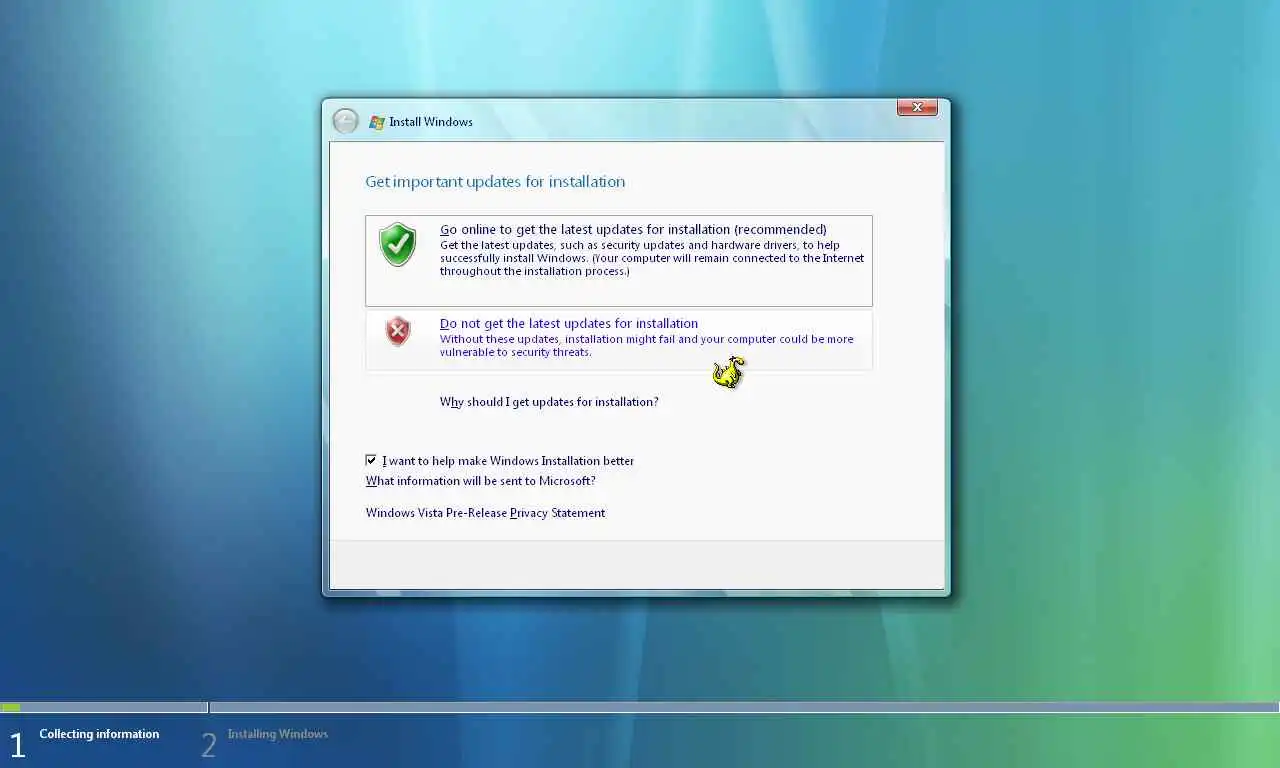
Task: Click the Get important updates for installation heading
Action: 495,182
